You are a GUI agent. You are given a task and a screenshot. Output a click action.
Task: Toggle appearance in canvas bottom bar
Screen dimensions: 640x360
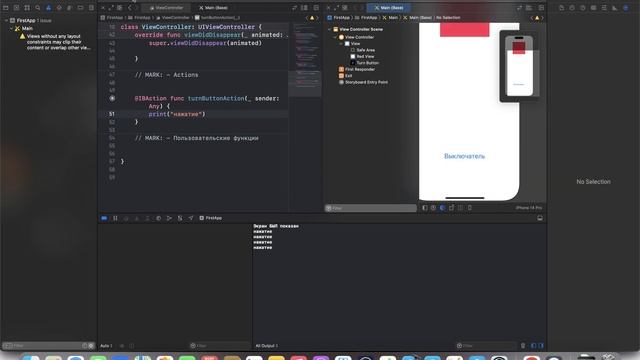tap(442, 208)
